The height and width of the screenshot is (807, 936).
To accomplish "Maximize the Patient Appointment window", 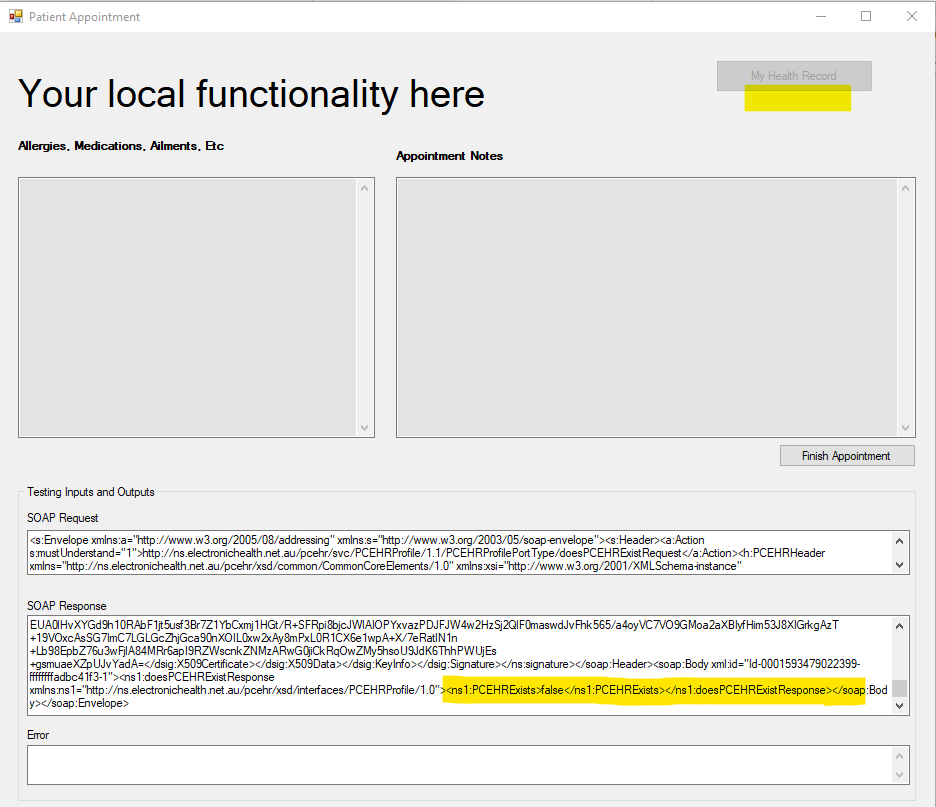I will pos(866,16).
